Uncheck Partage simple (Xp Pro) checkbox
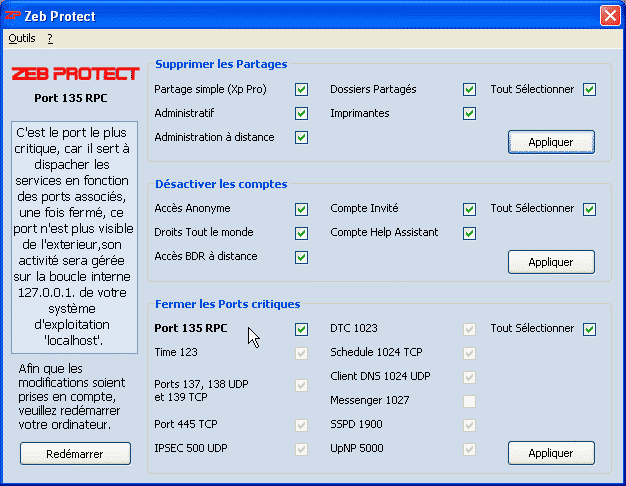This screenshot has height=486, width=626. point(301,89)
